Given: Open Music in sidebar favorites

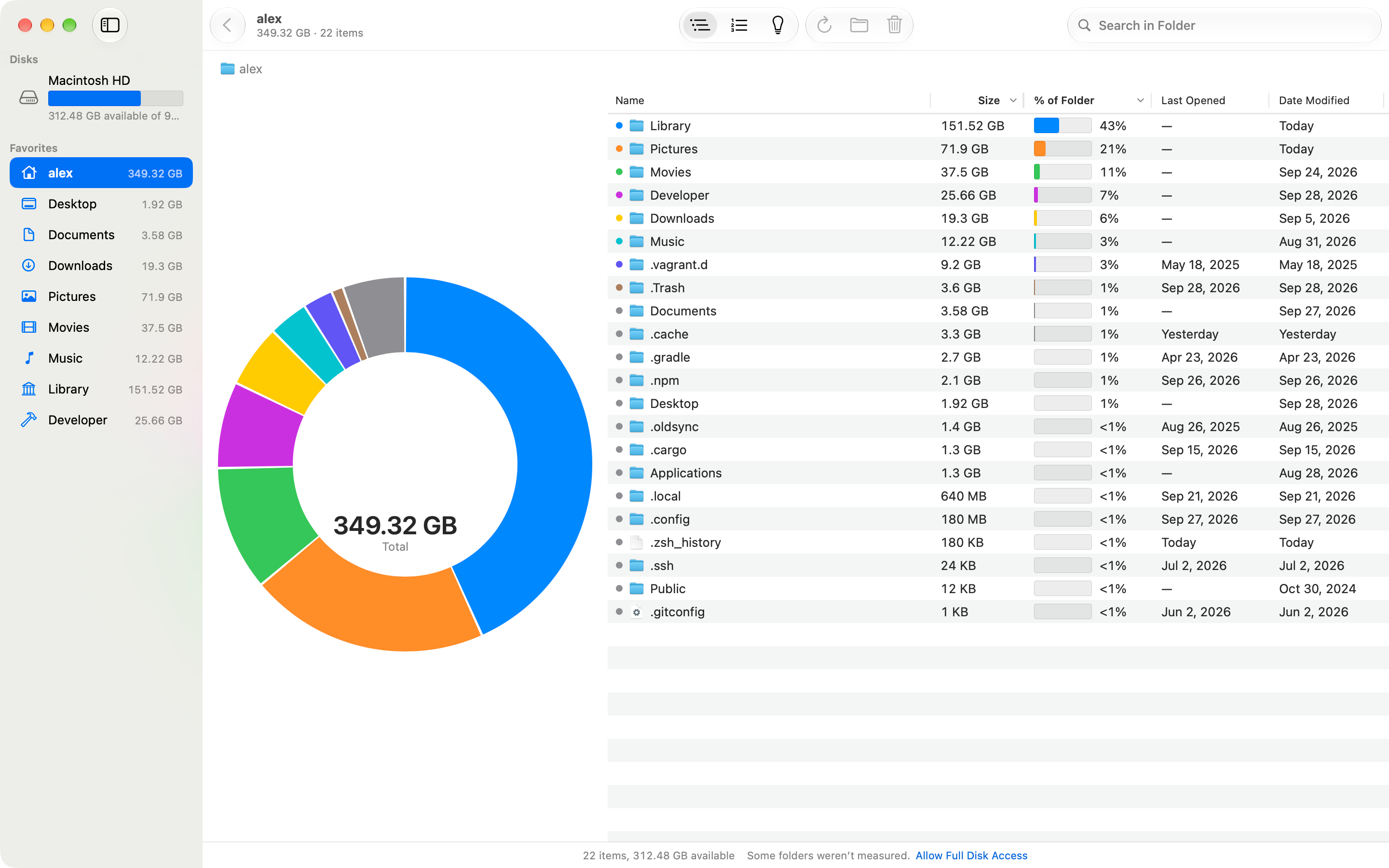Looking at the screenshot, I should tap(101, 358).
